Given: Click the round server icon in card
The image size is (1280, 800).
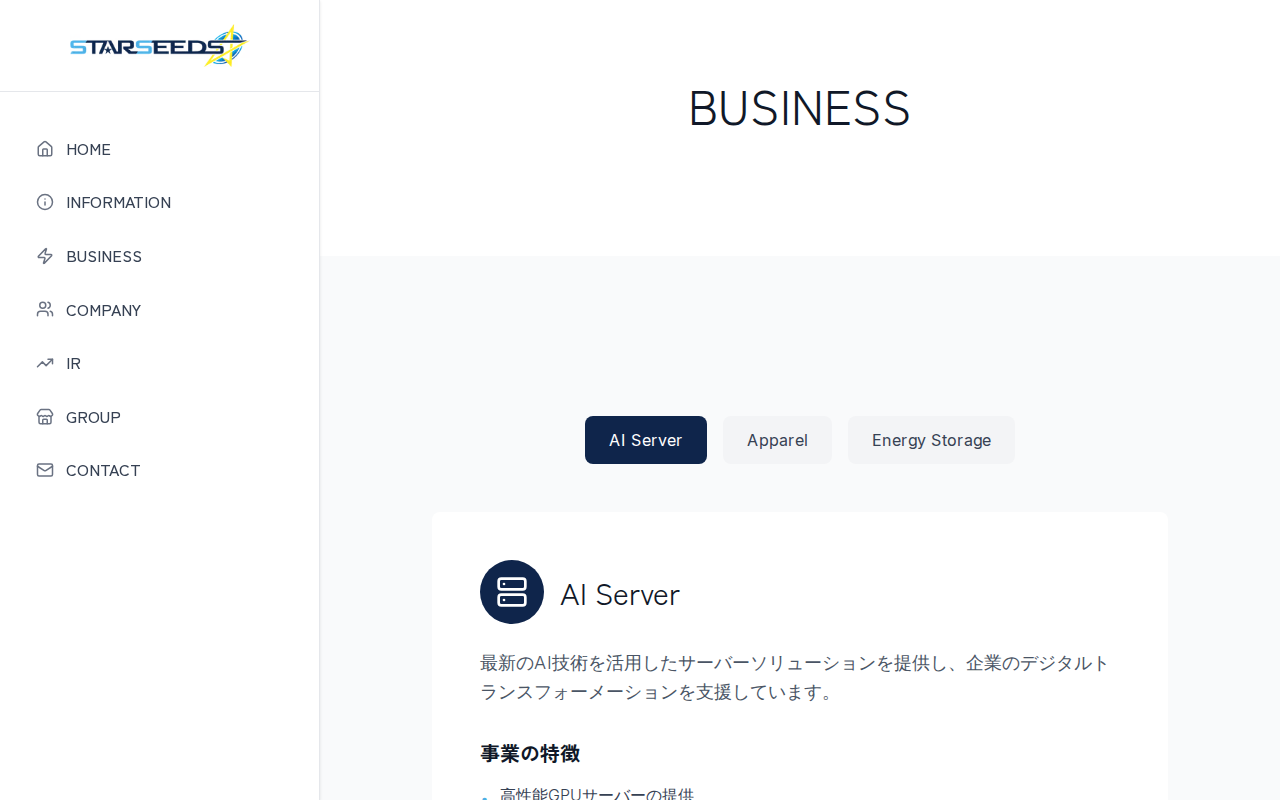Looking at the screenshot, I should (x=512, y=592).
